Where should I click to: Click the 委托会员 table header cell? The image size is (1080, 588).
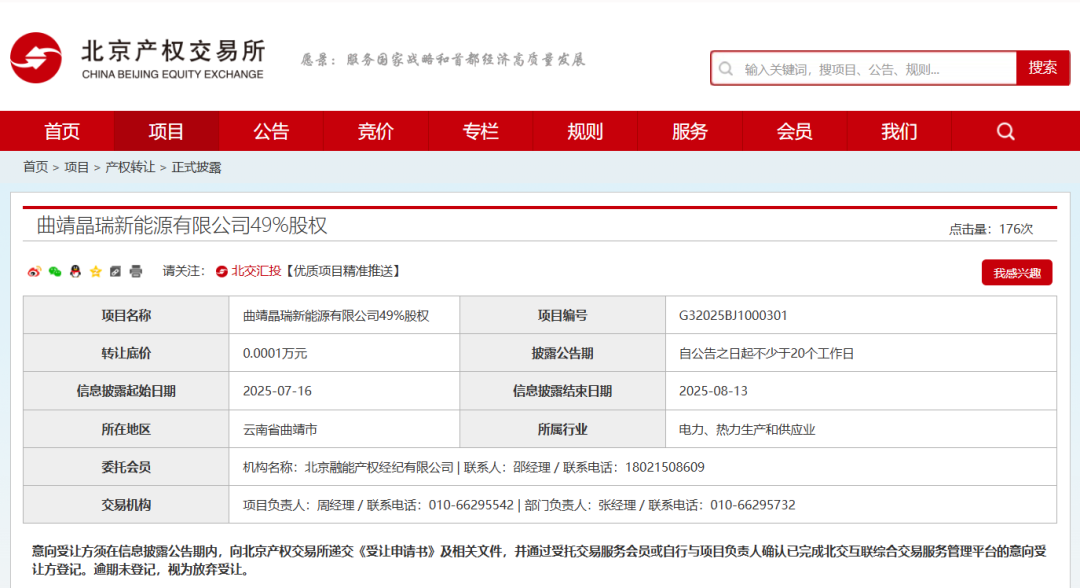[126, 467]
